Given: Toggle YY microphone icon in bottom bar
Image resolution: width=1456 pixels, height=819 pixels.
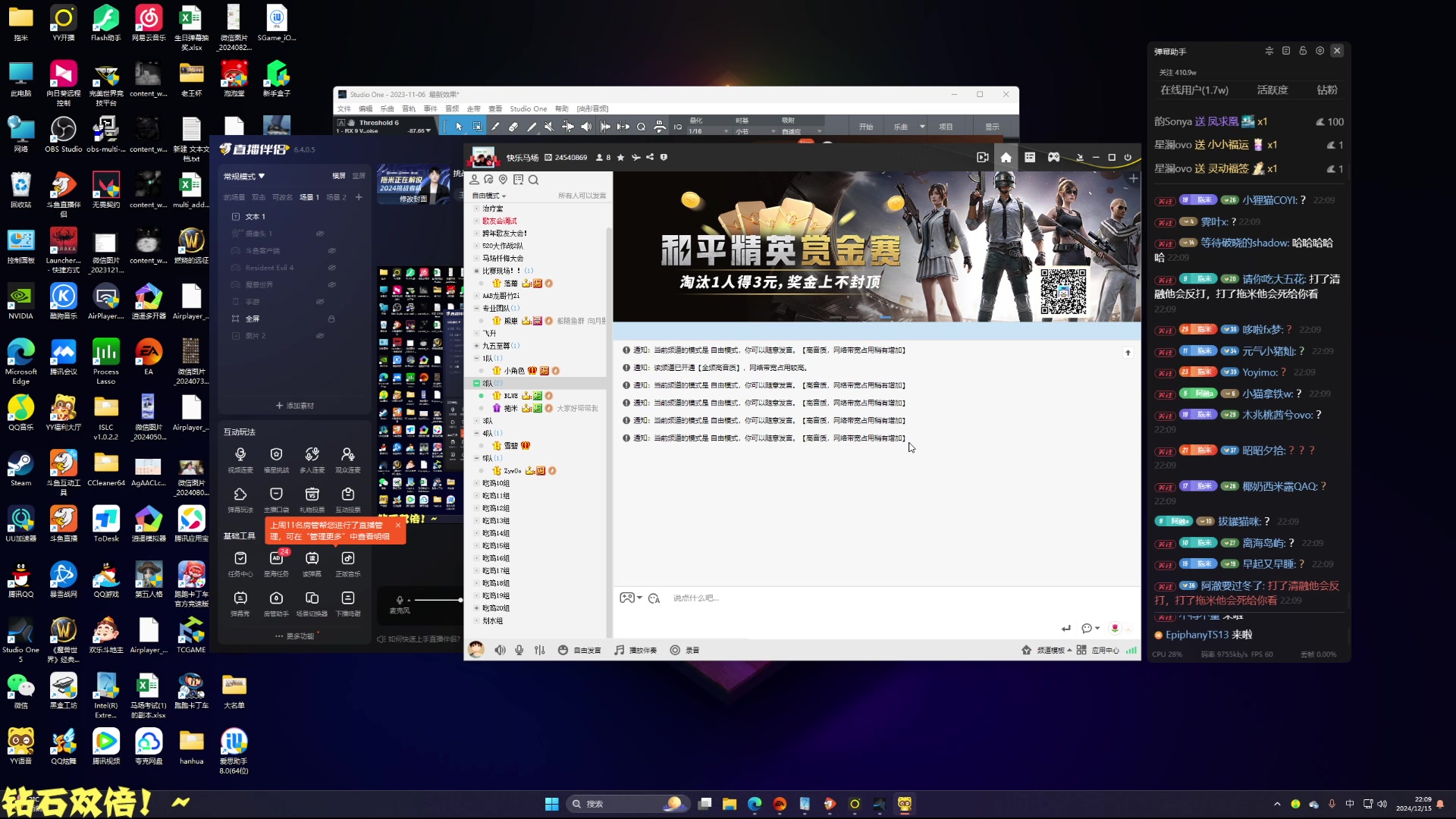Looking at the screenshot, I should point(519,650).
